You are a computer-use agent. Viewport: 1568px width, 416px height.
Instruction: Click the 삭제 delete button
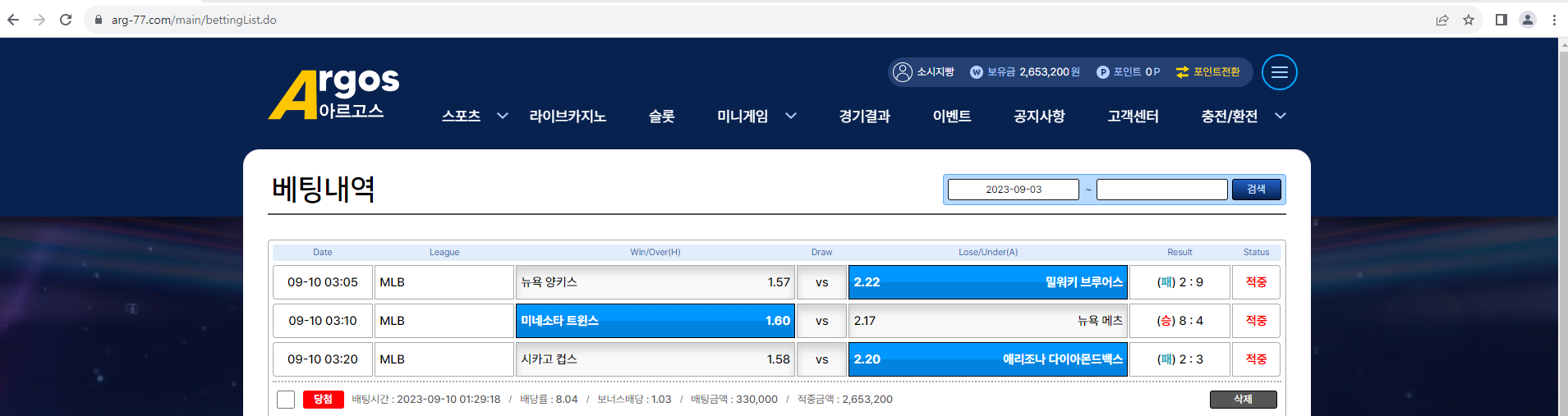click(x=1243, y=400)
